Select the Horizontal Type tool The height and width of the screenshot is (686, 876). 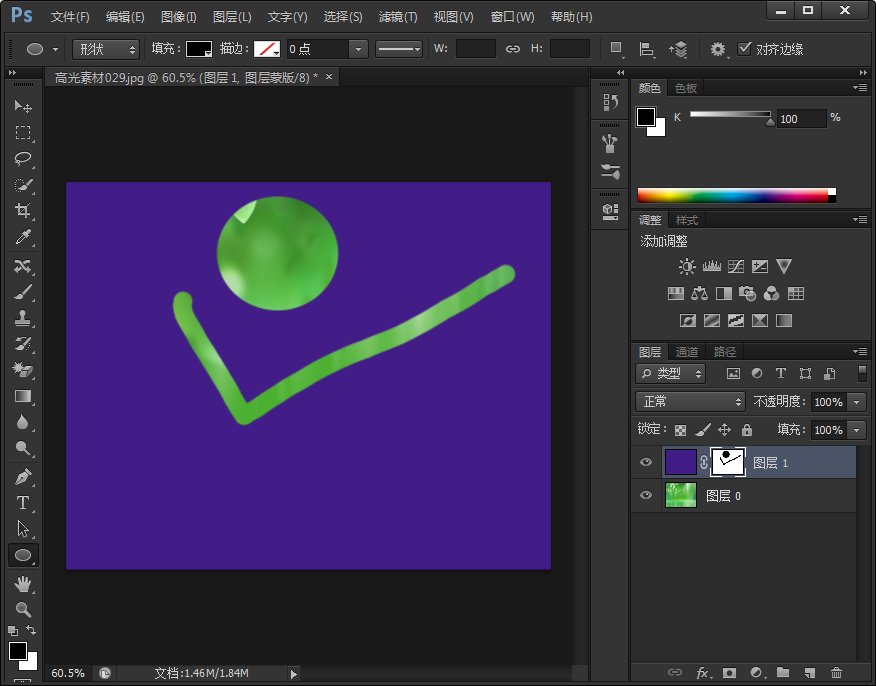click(x=22, y=502)
